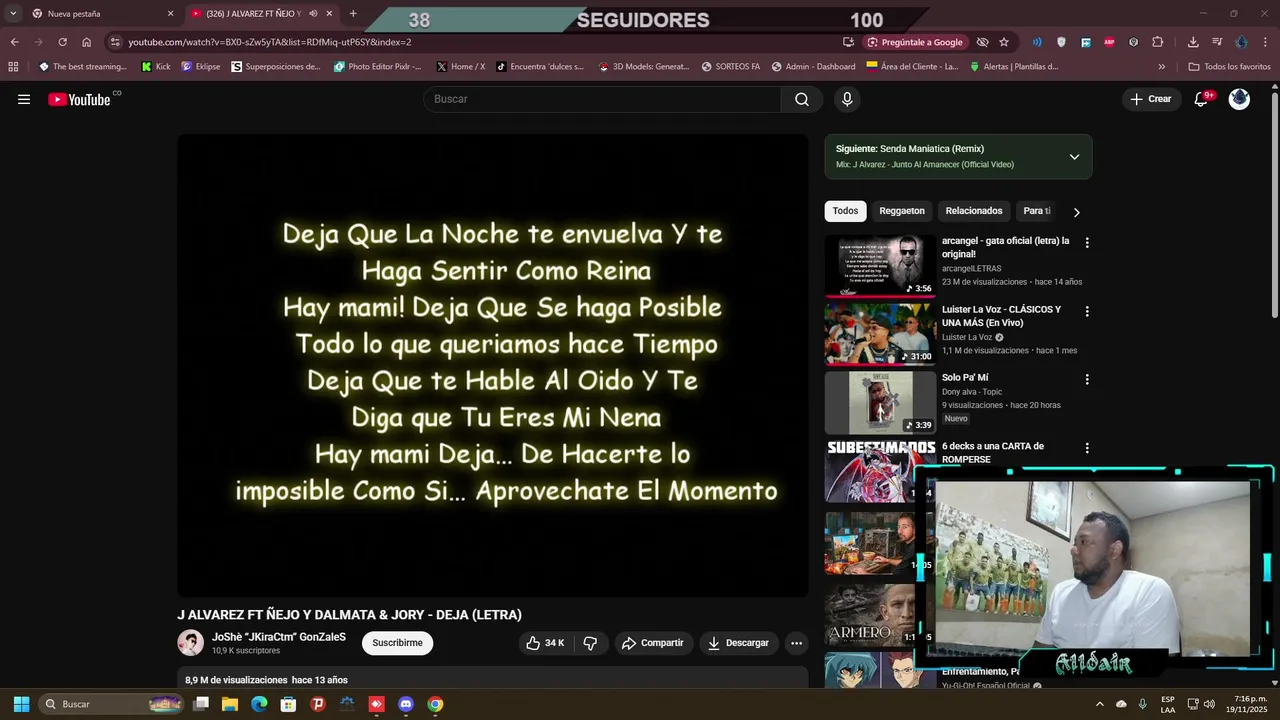Dislike the video with thumbs down

click(590, 643)
